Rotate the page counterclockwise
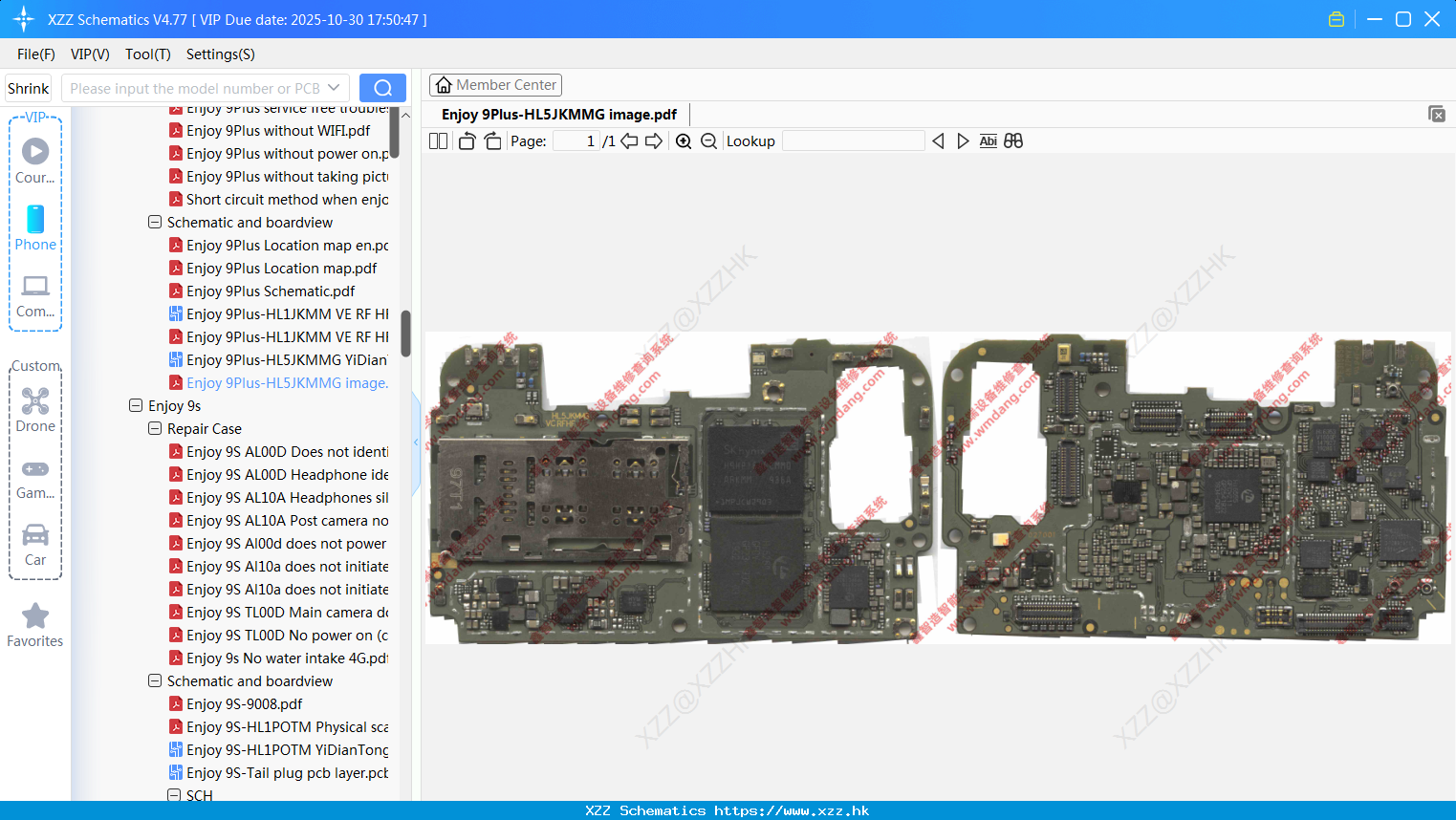 pyautogui.click(x=467, y=141)
